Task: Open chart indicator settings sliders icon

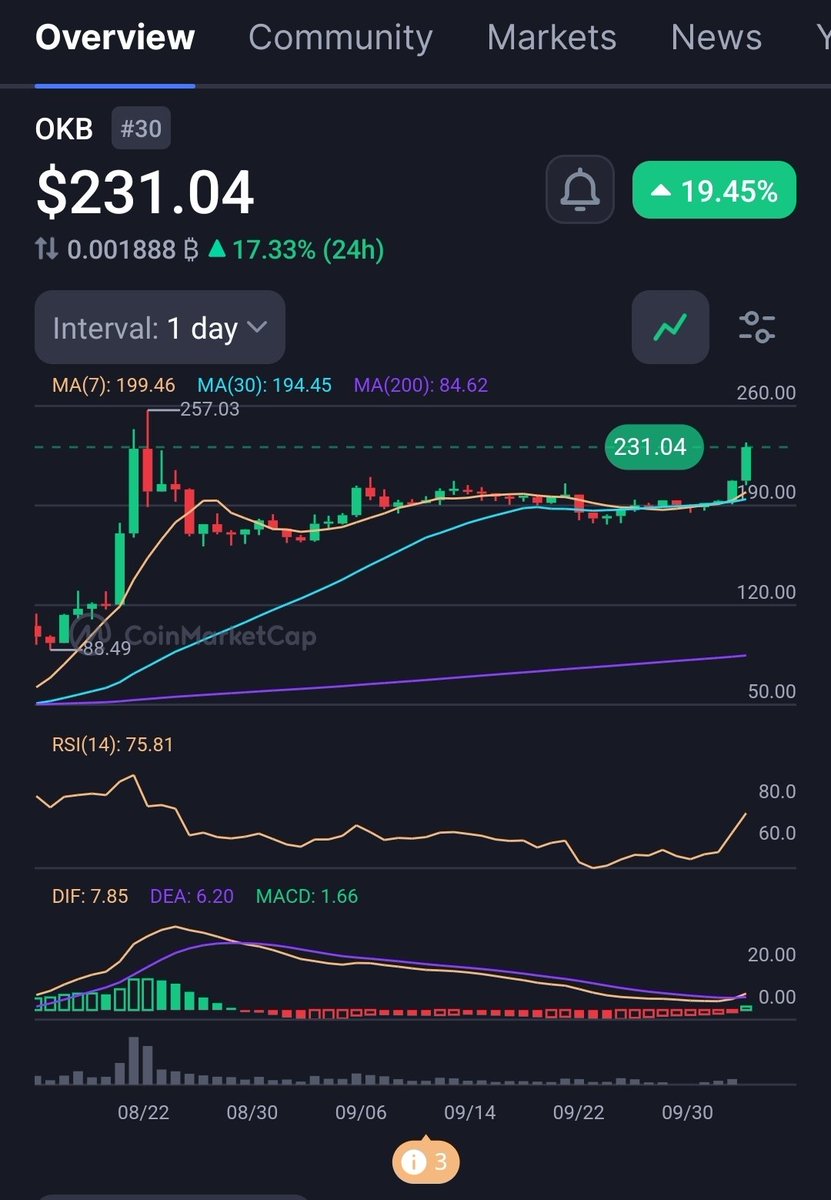Action: 757,327
